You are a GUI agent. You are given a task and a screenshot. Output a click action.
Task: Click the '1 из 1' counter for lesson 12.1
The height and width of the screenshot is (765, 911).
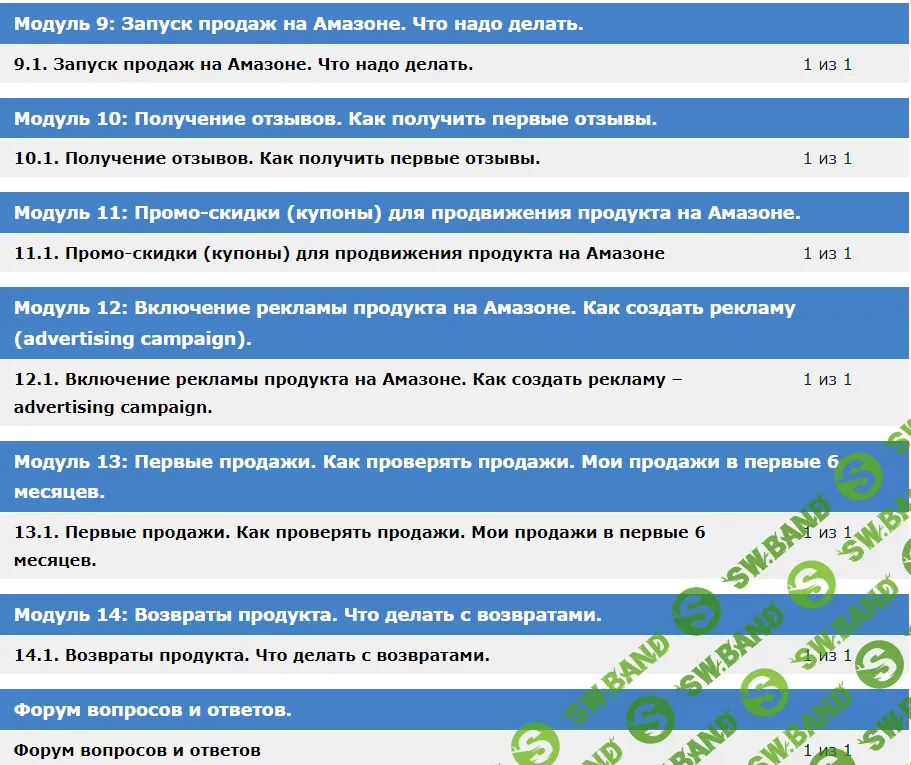click(x=827, y=379)
